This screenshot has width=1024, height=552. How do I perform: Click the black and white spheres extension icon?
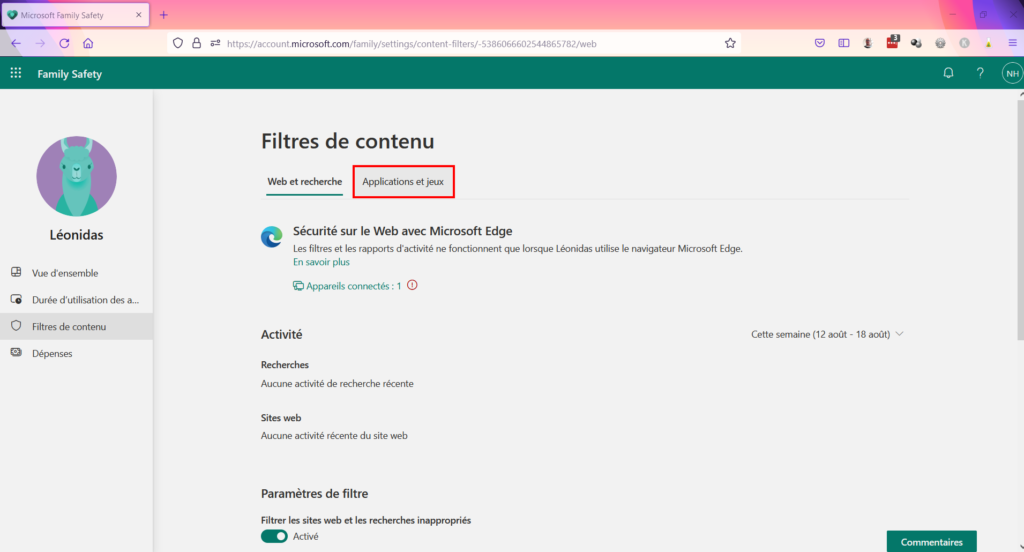[x=916, y=43]
